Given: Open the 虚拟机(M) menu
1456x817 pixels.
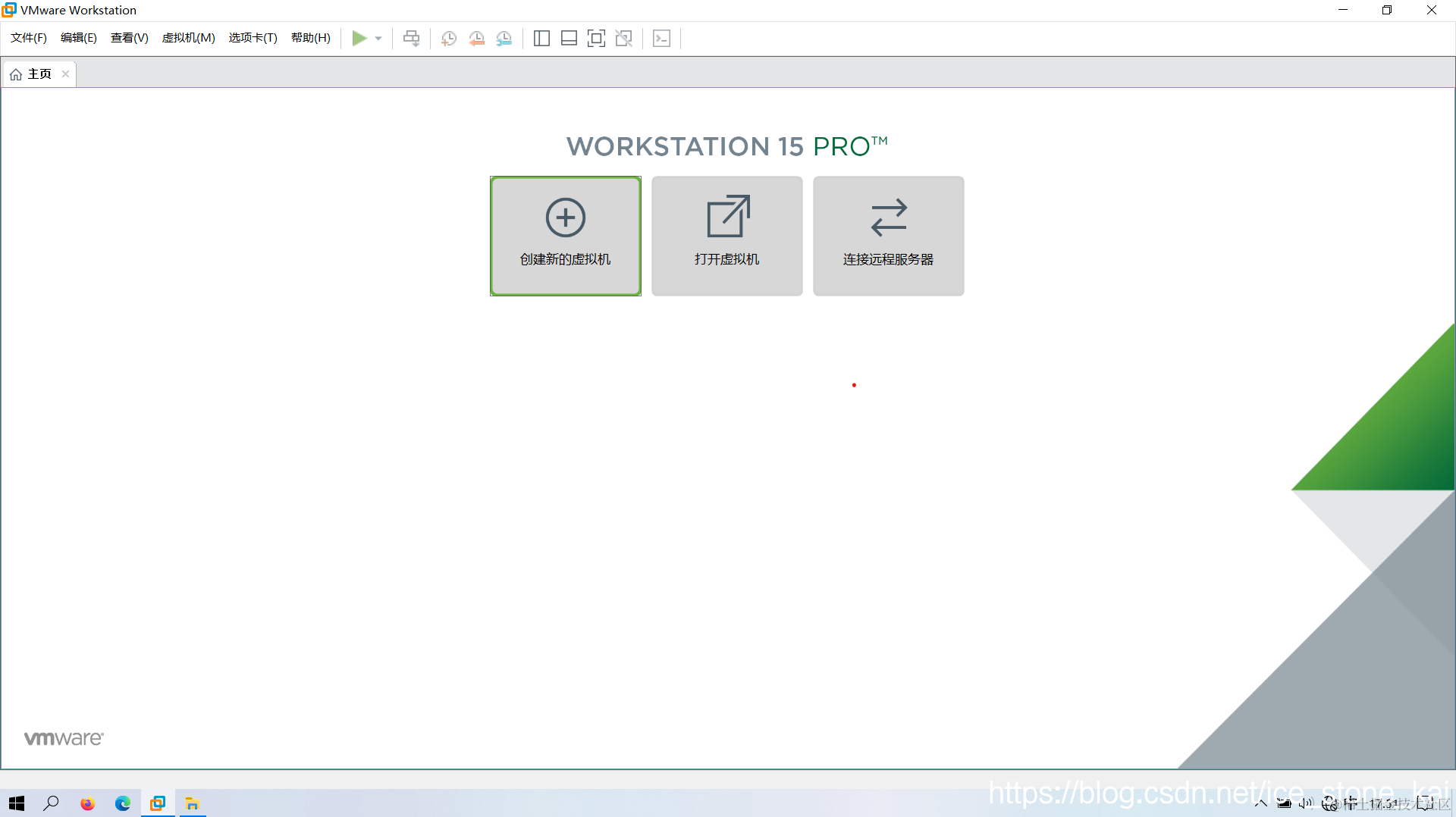Looking at the screenshot, I should [189, 38].
